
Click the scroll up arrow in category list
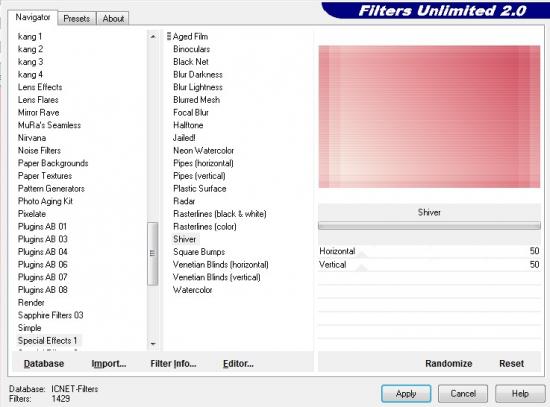pos(153,36)
